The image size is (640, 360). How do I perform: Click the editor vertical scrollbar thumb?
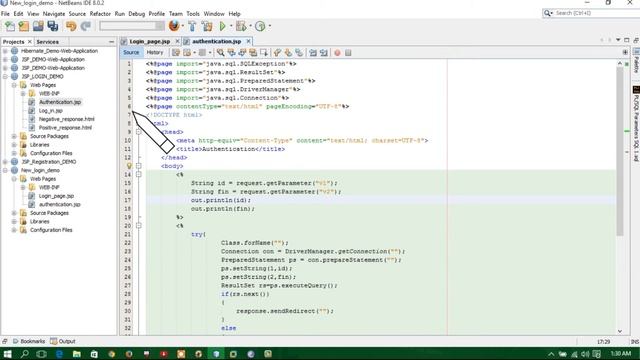(620, 151)
